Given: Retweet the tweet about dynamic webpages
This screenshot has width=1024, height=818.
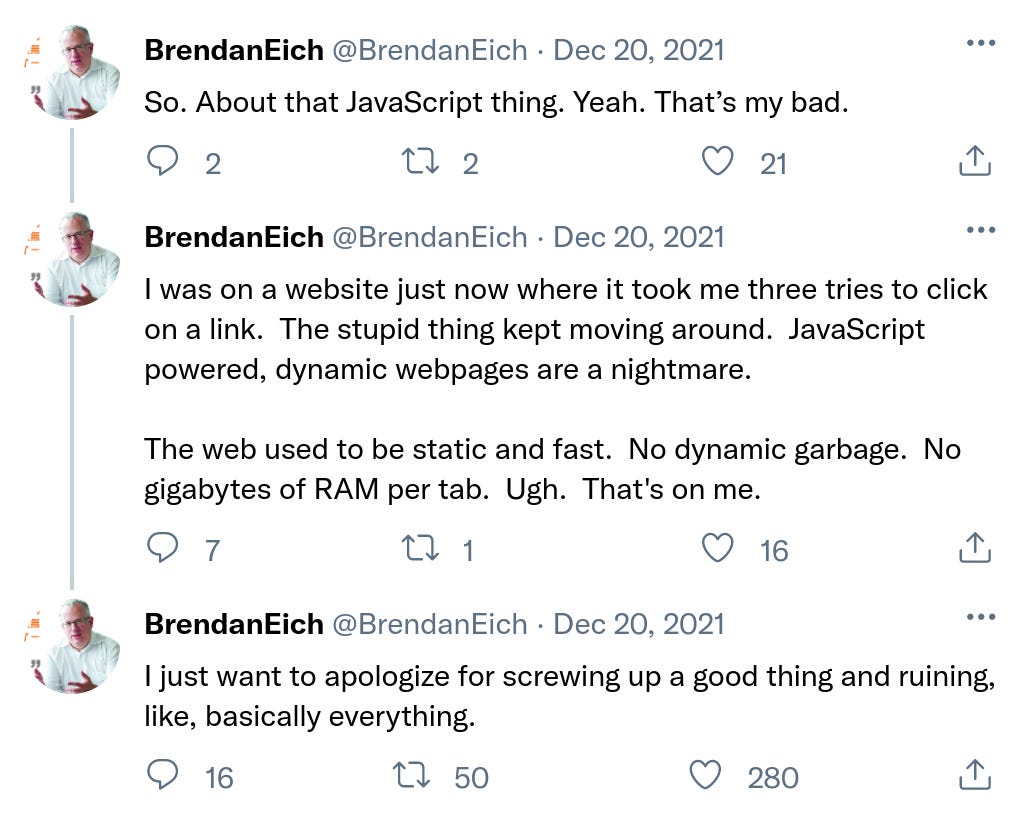Looking at the screenshot, I should (x=421, y=547).
